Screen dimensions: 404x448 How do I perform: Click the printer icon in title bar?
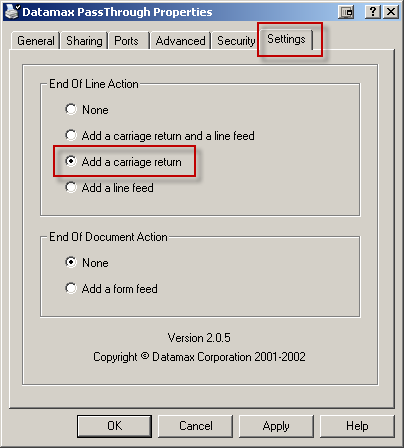tap(12, 12)
